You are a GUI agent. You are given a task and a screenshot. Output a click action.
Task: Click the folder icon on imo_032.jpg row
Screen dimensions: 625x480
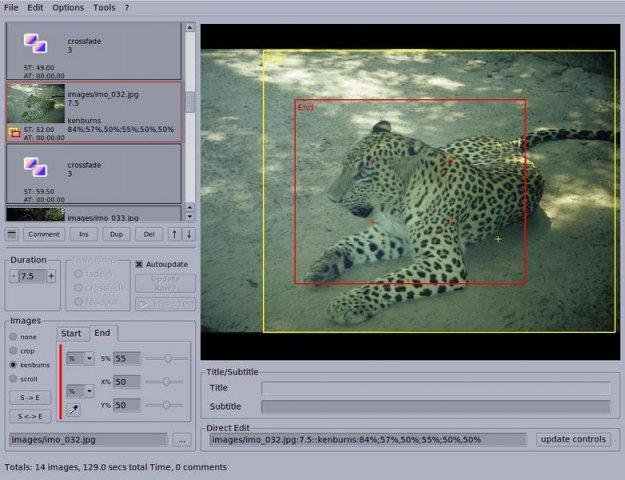(14, 131)
